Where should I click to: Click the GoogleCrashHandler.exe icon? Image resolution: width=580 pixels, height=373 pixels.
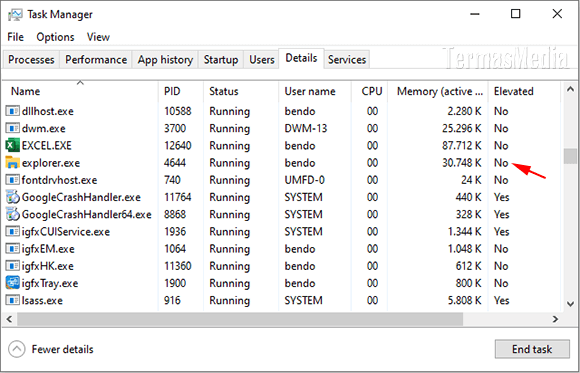click(x=12, y=197)
